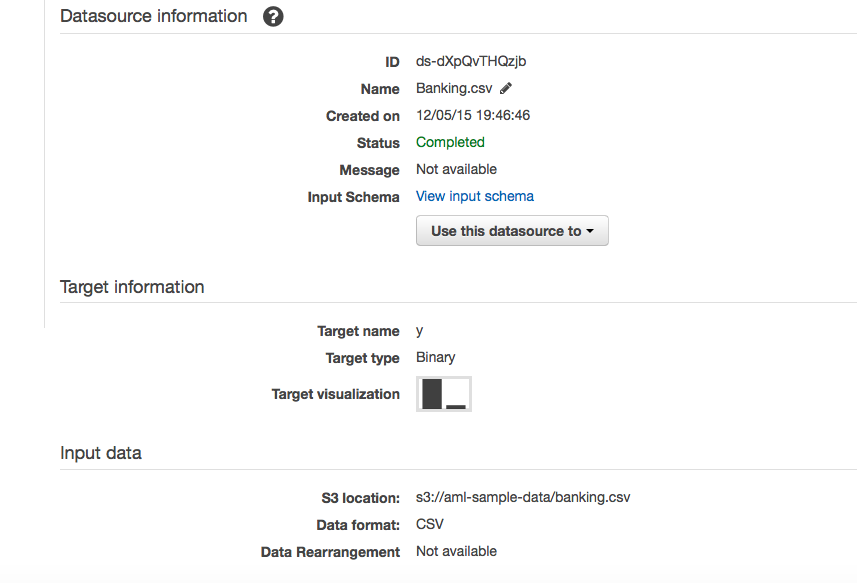Click the short bar in Target visualization

tap(456, 406)
